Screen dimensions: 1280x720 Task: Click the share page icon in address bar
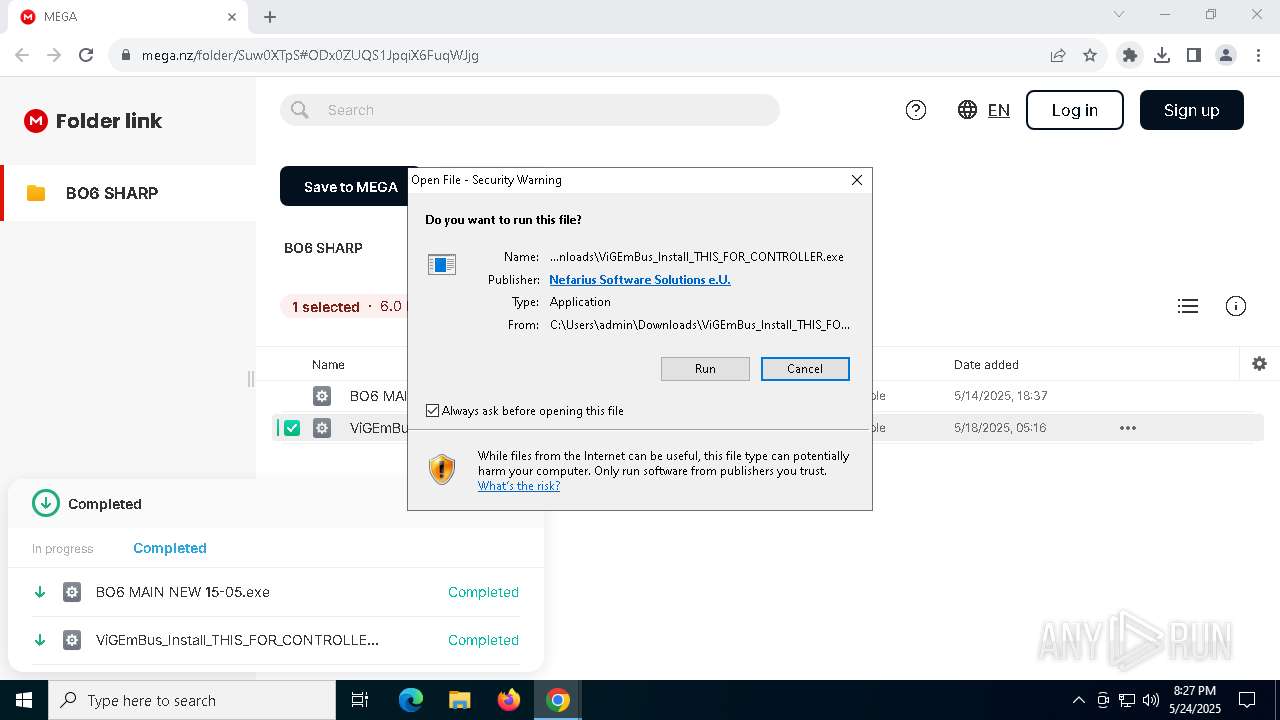(x=1058, y=55)
